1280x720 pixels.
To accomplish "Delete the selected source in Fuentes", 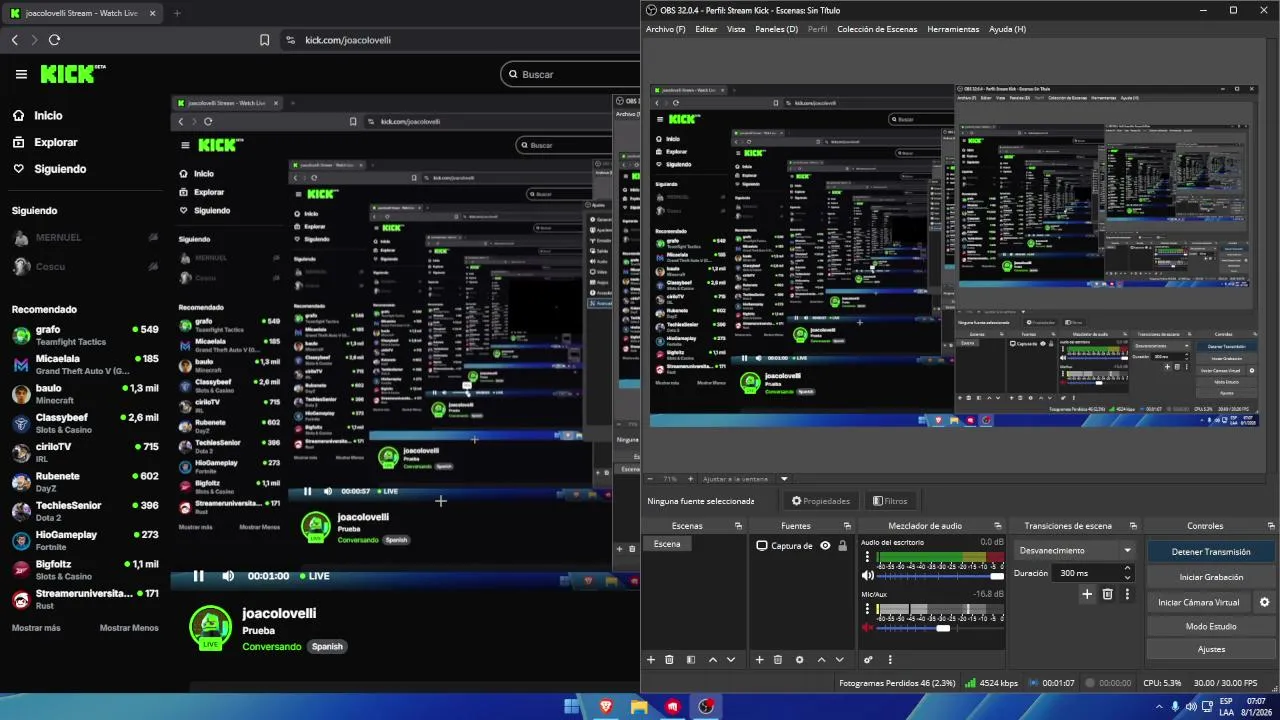I will pos(778,660).
